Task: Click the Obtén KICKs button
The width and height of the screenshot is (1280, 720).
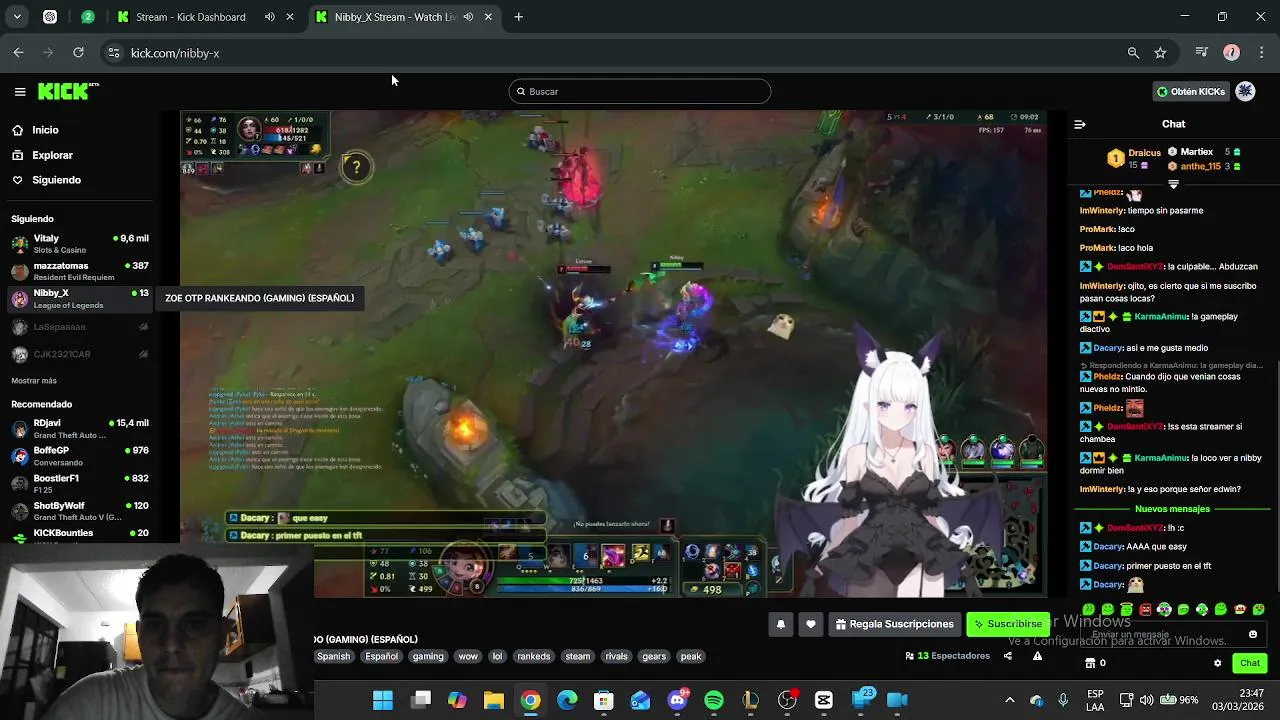Action: coord(1190,91)
